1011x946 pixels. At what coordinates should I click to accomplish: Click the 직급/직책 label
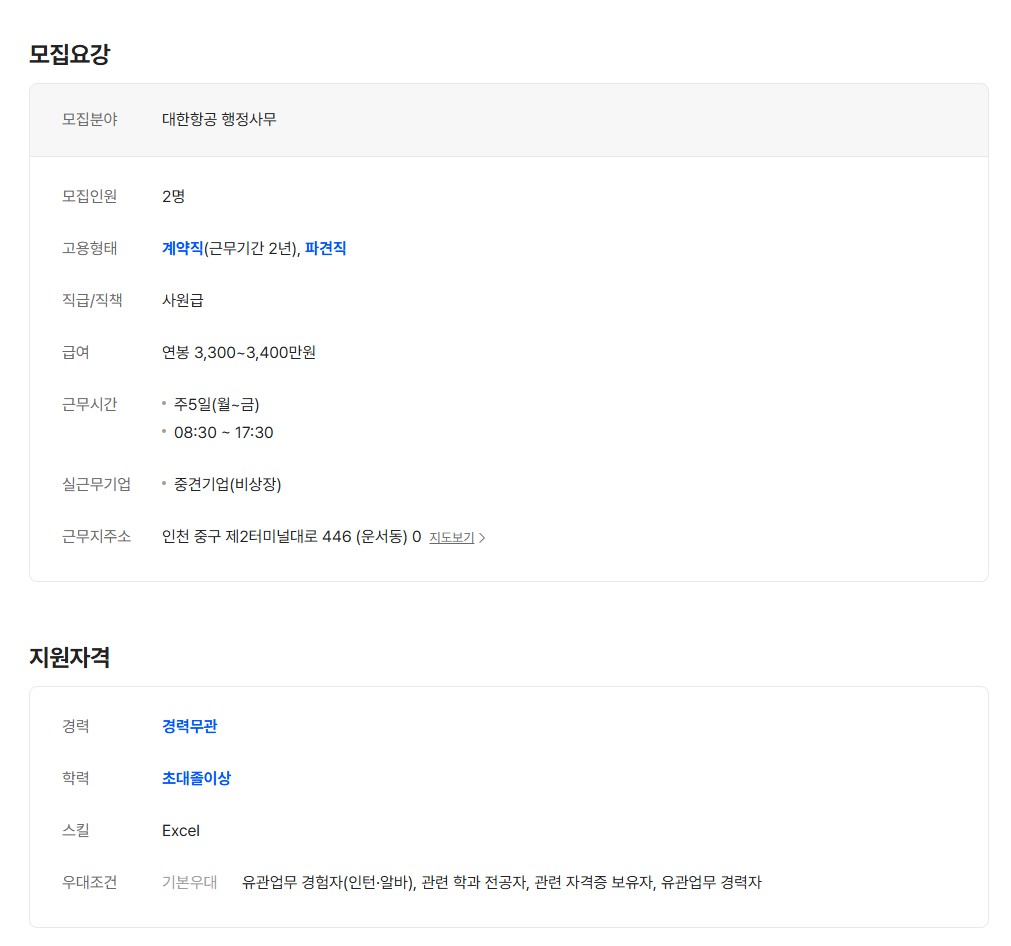(92, 301)
